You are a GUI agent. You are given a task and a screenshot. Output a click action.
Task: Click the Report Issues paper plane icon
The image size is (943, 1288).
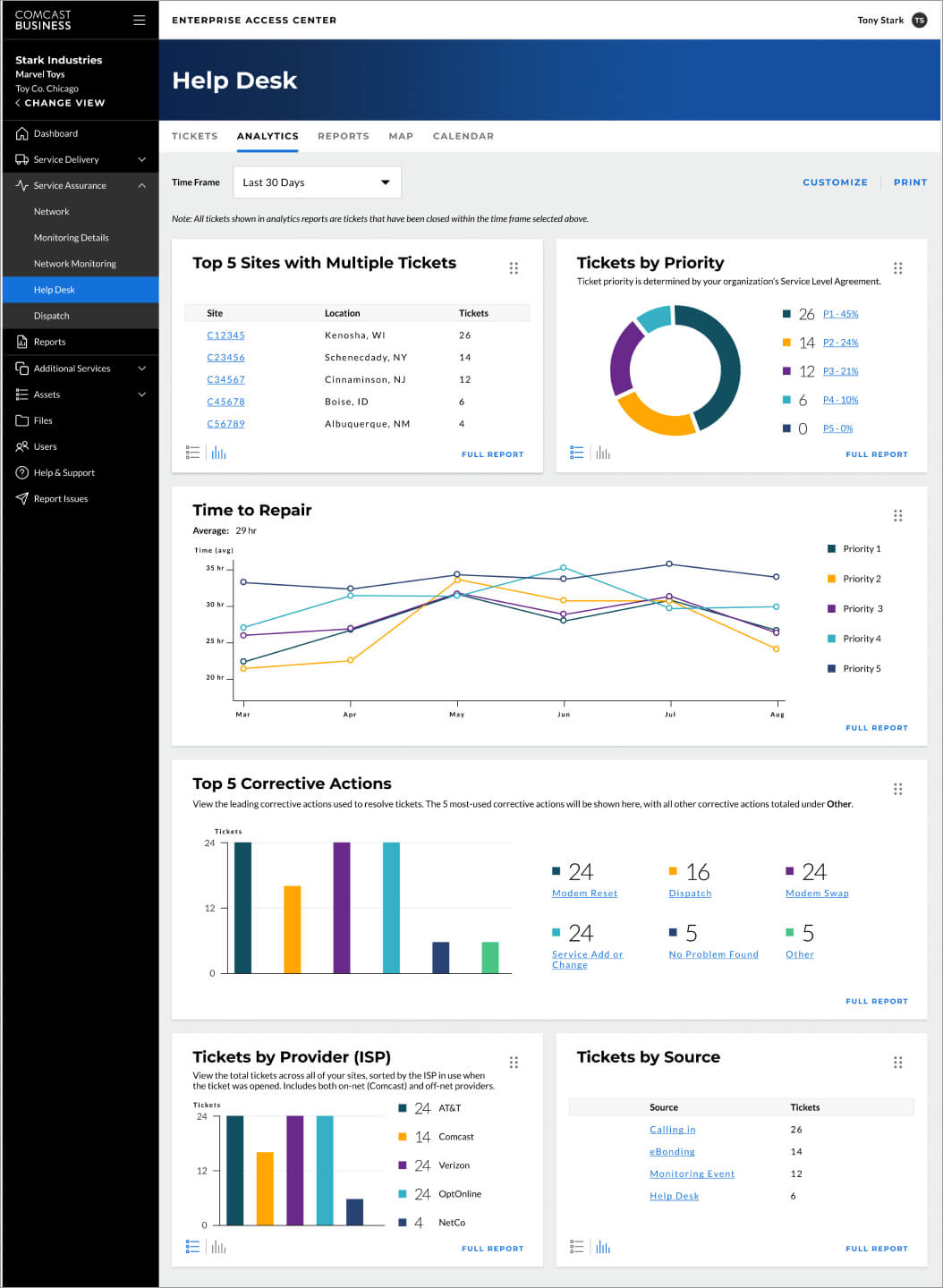pos(22,499)
